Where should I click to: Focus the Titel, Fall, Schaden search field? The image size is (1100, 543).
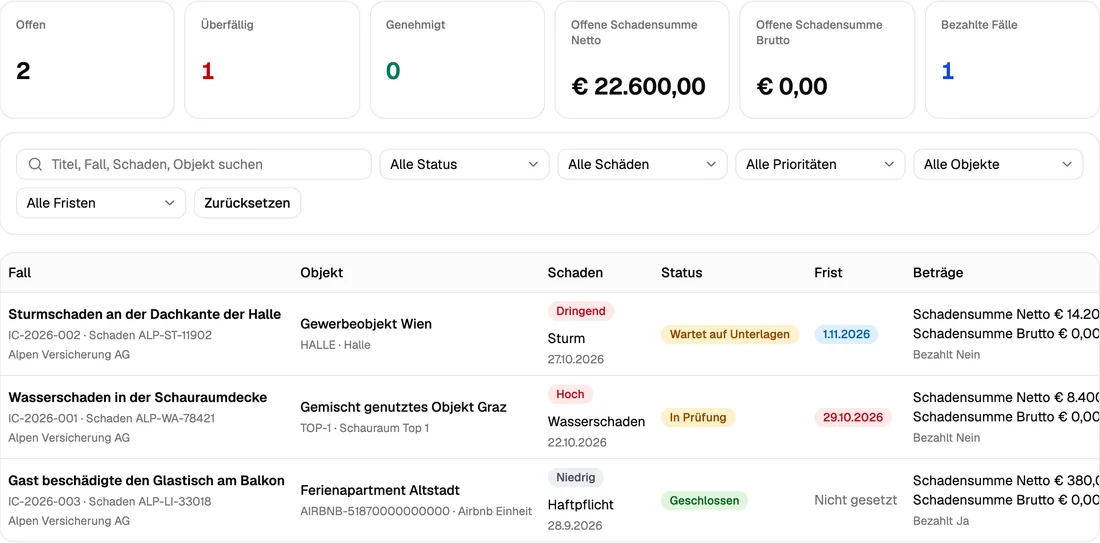pyautogui.click(x=194, y=164)
